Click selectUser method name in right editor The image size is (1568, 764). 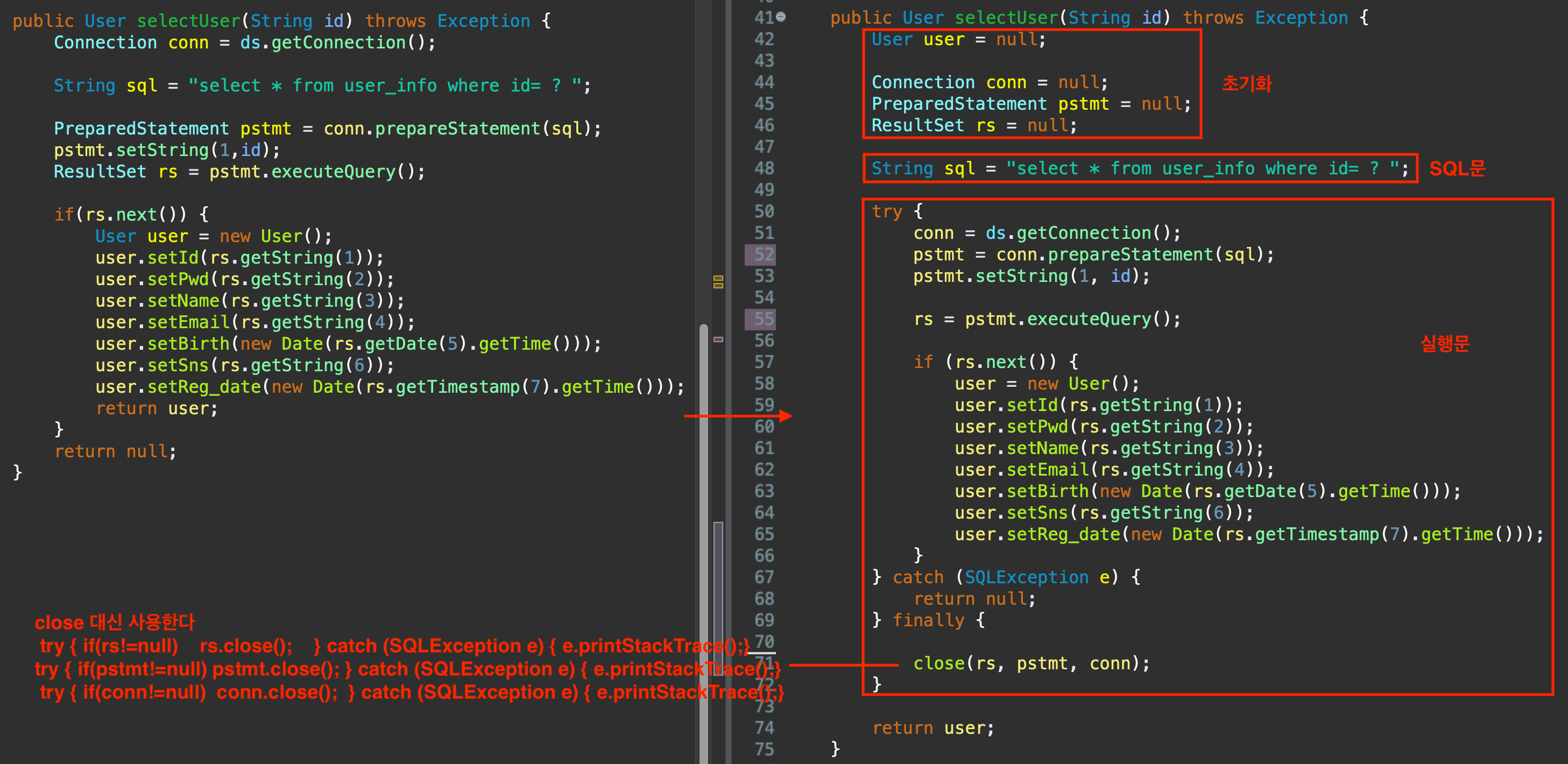pos(1006,18)
